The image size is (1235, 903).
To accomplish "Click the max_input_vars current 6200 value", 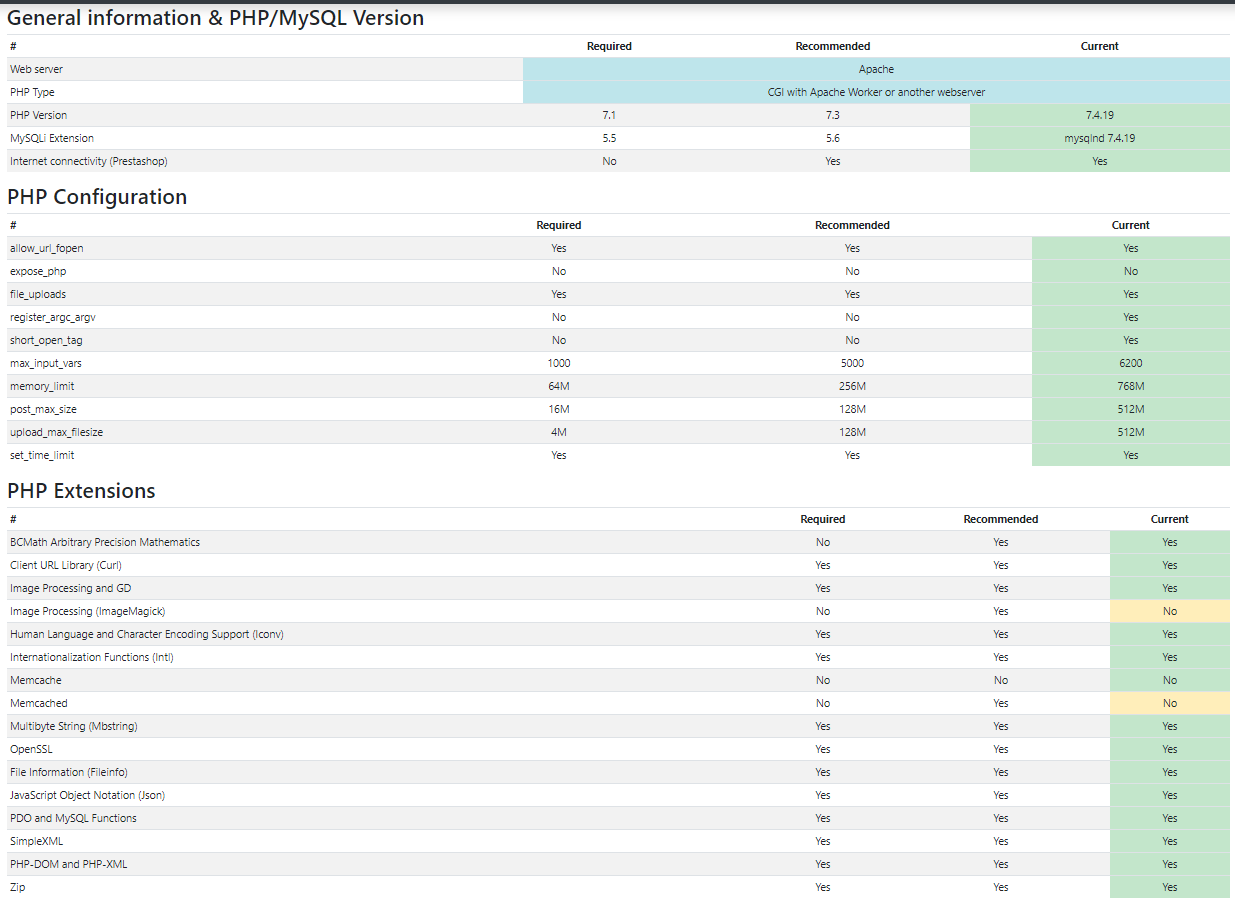I will tap(1130, 363).
